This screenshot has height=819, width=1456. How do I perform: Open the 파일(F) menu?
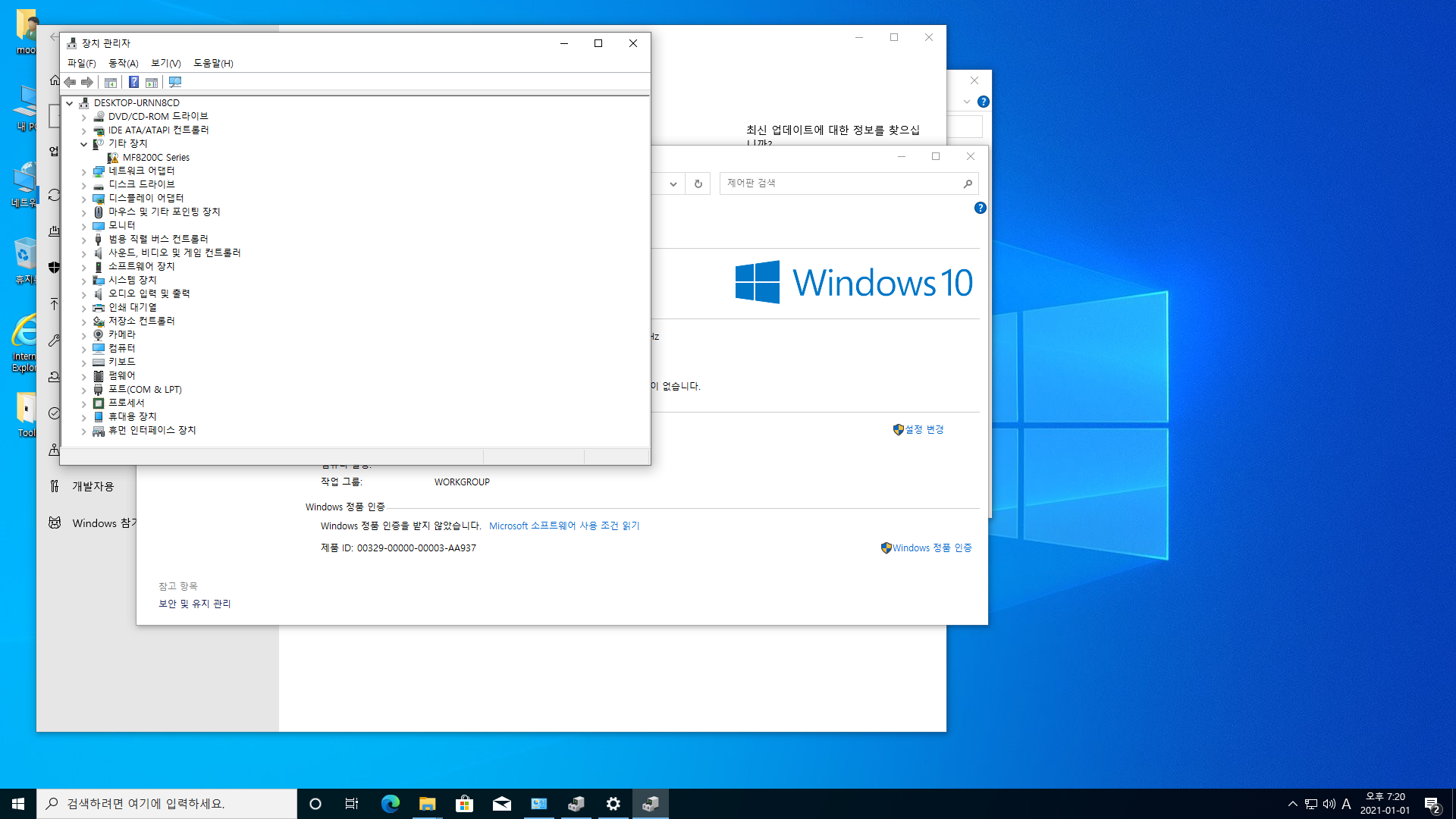(82, 63)
